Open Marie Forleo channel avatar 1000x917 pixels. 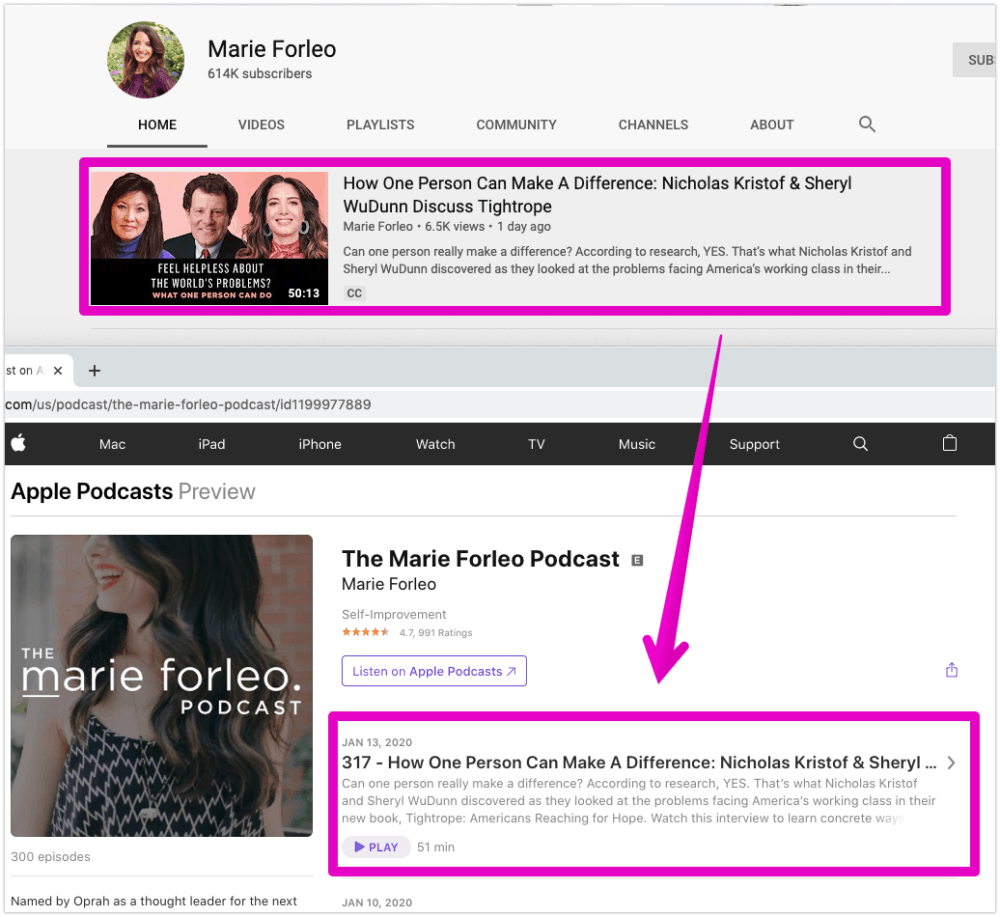(x=145, y=60)
